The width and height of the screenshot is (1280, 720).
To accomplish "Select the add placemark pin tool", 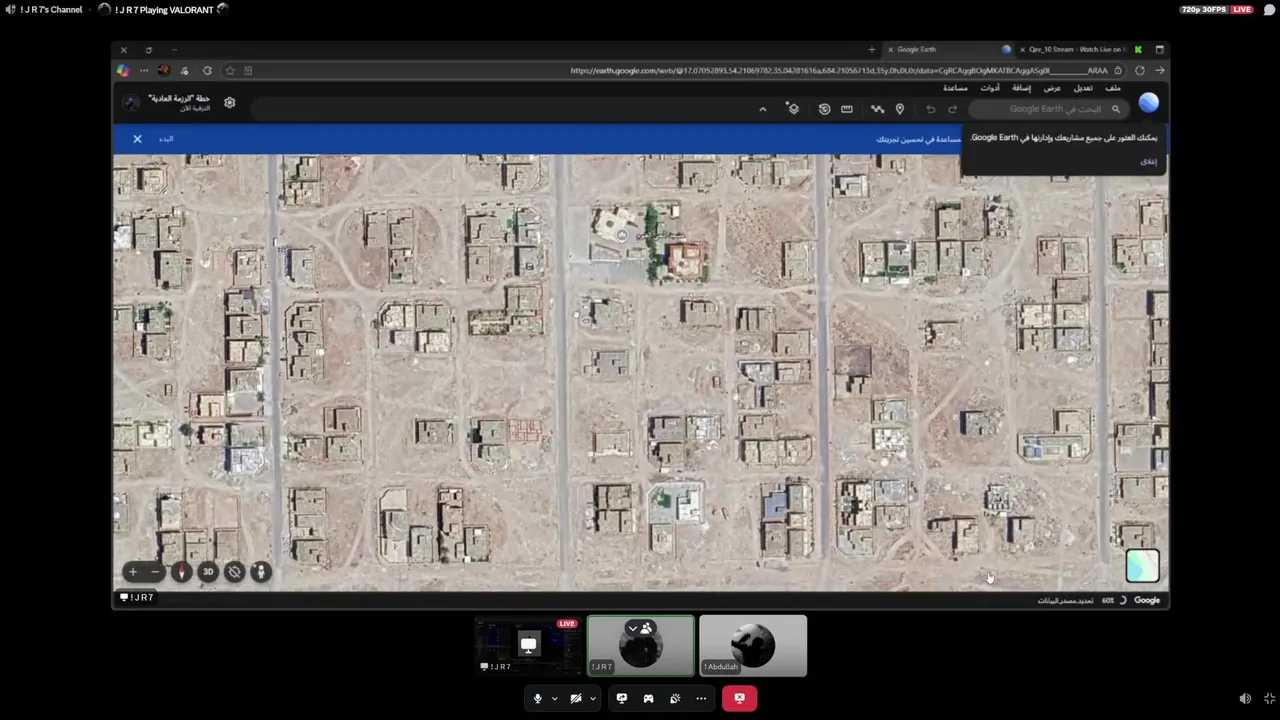I will (899, 109).
